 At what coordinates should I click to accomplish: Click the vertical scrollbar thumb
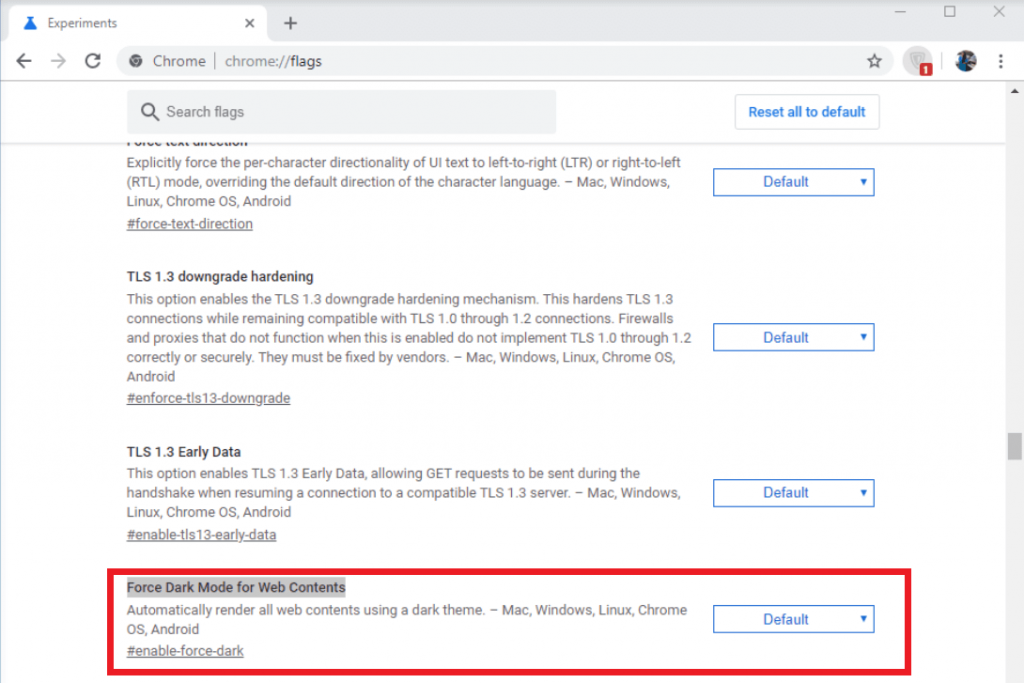click(x=1014, y=447)
